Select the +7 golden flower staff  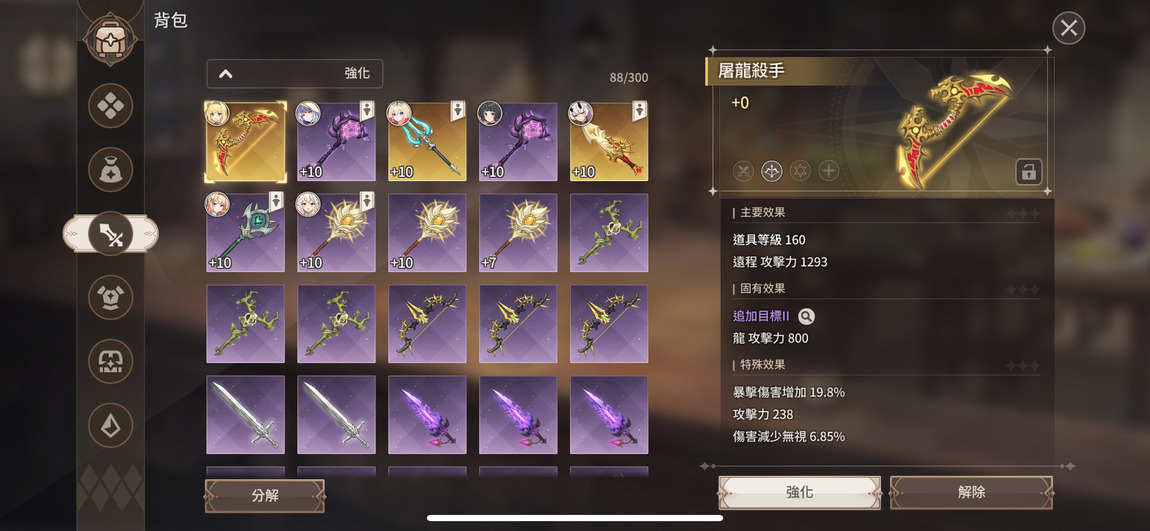(518, 232)
